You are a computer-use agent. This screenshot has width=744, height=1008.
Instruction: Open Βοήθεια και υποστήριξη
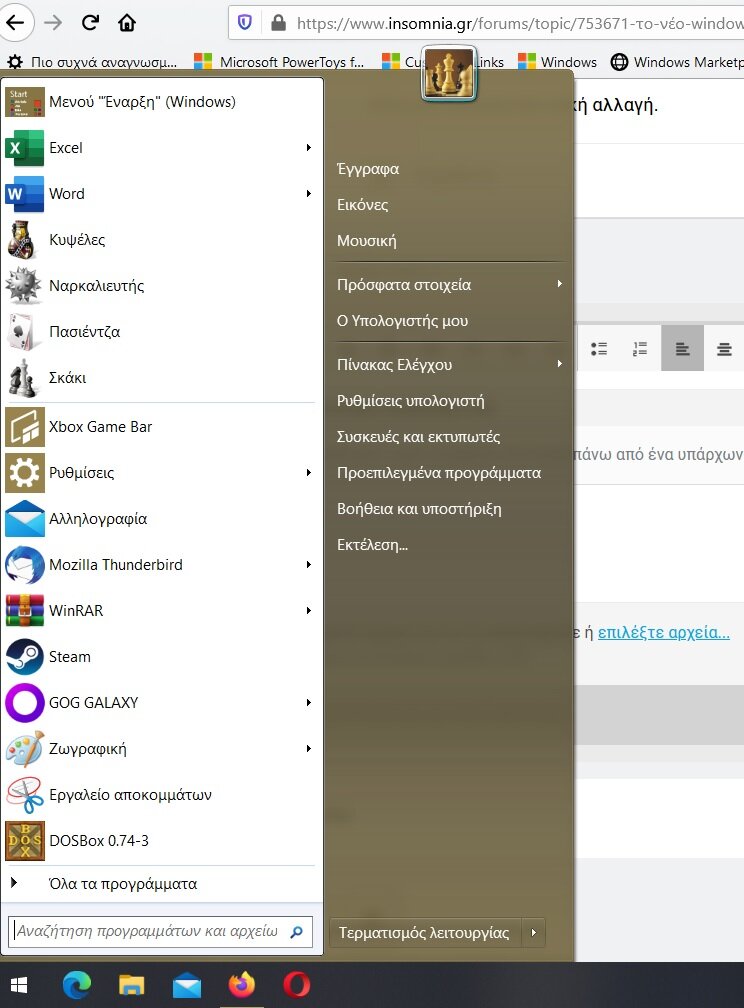click(x=419, y=508)
